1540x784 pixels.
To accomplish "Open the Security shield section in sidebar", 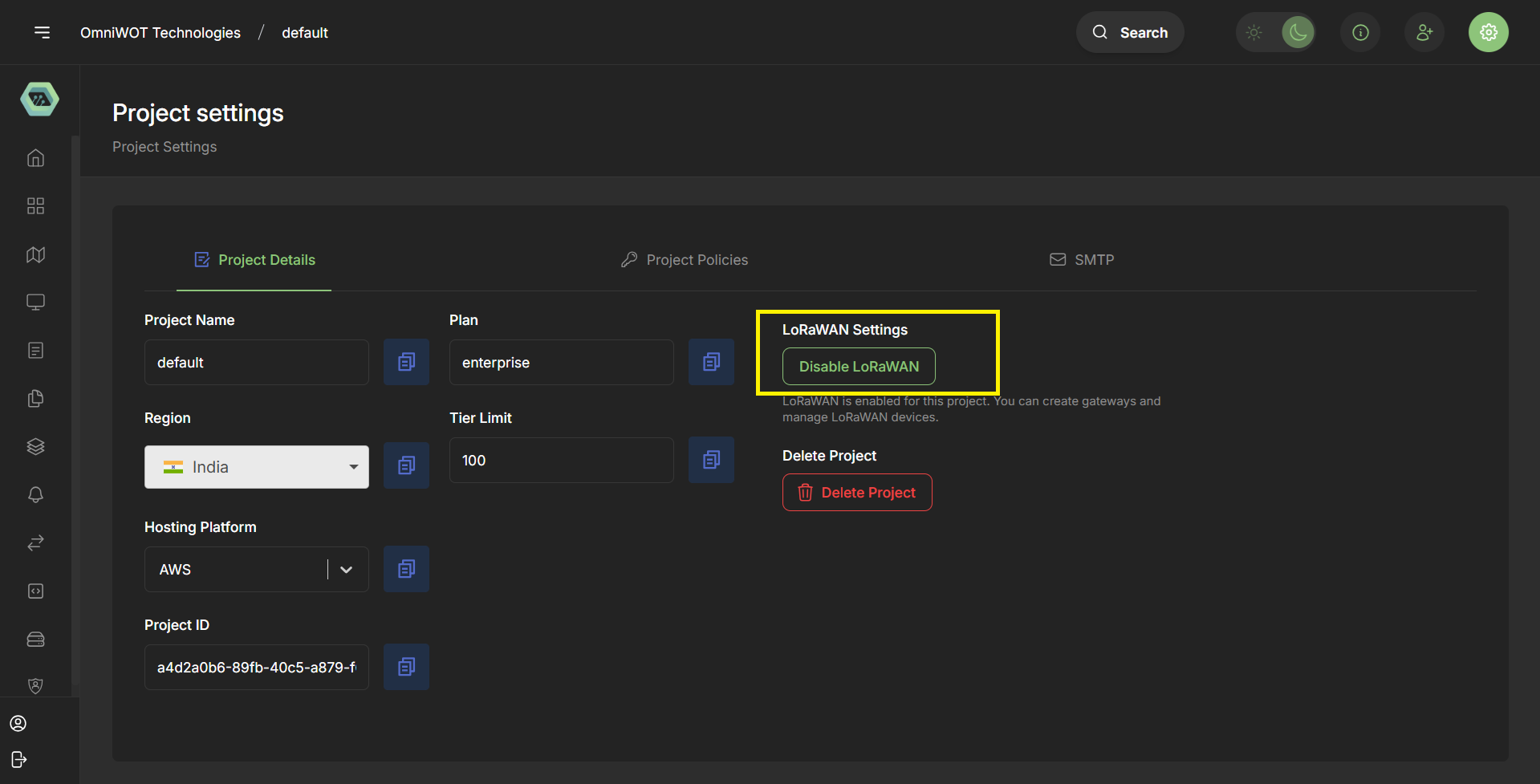I will [35, 686].
